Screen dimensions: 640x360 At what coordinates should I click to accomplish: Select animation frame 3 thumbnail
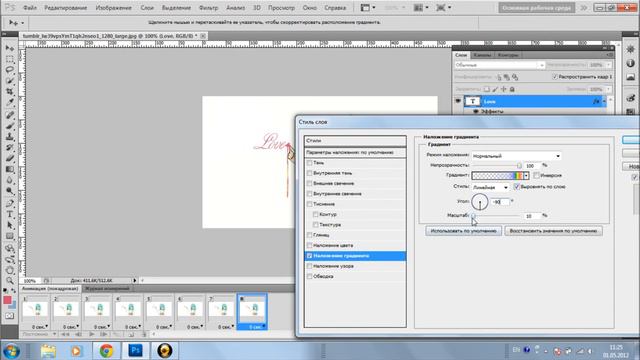click(97, 310)
